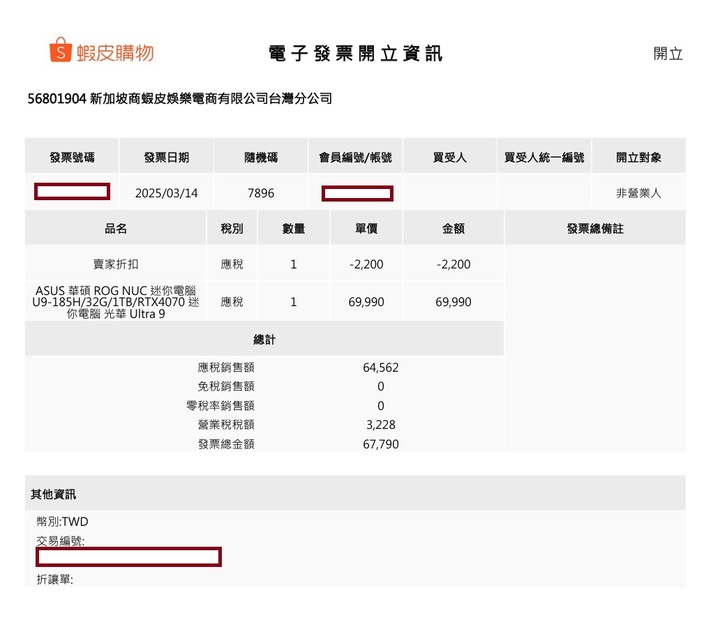Select the -2,200 value under 單價
This screenshot has height=636, width=720.
tap(366, 264)
